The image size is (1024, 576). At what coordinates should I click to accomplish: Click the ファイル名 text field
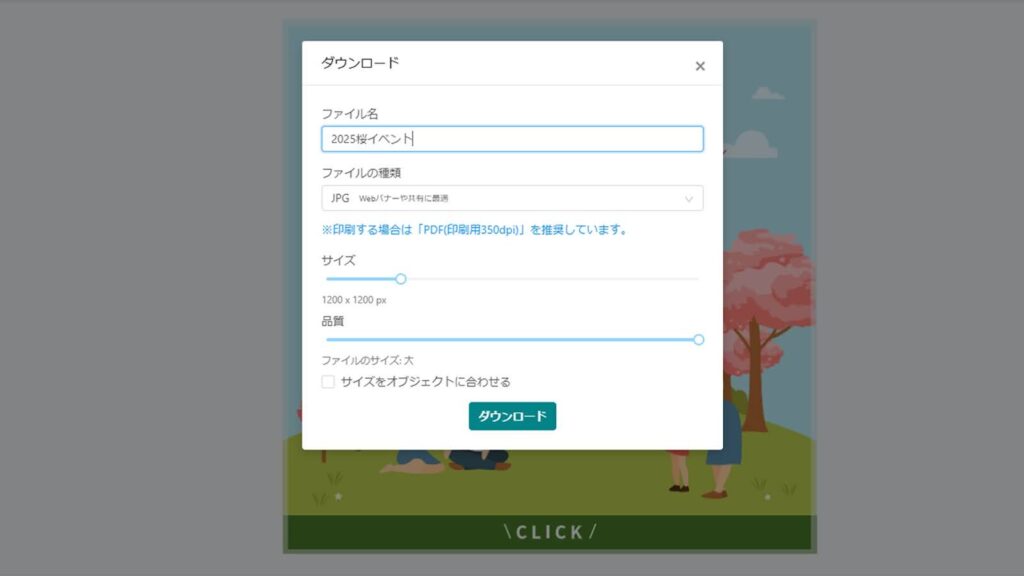[x=512, y=139]
